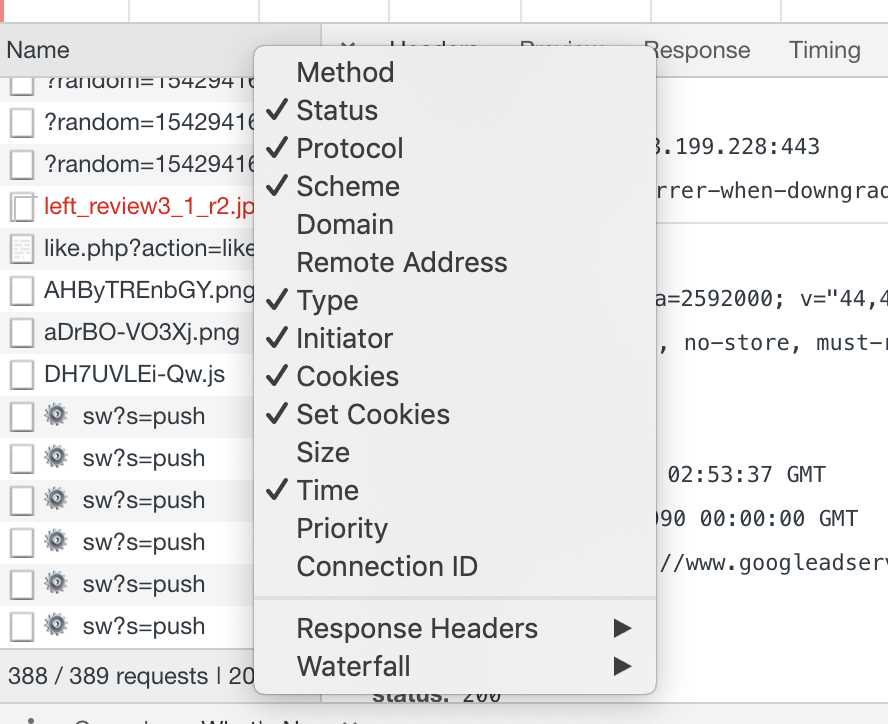Open the Waterfall submenu

pos(354,667)
